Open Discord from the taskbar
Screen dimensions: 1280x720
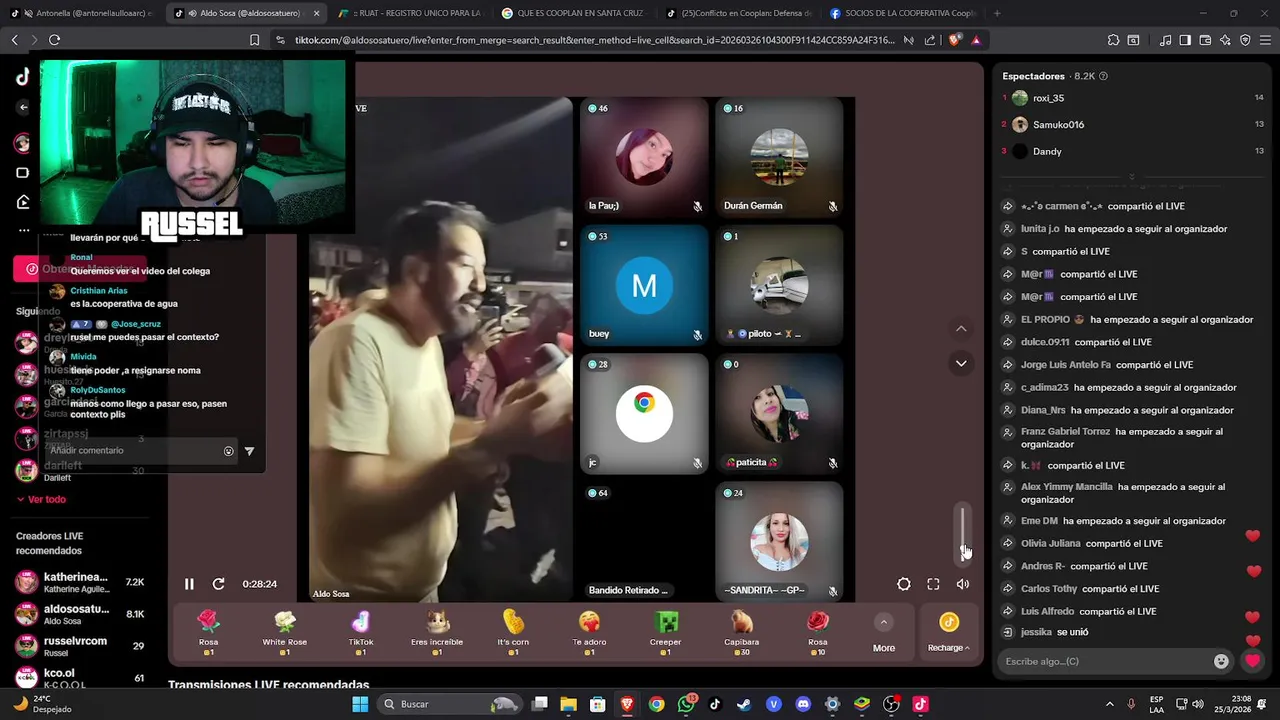click(x=803, y=704)
